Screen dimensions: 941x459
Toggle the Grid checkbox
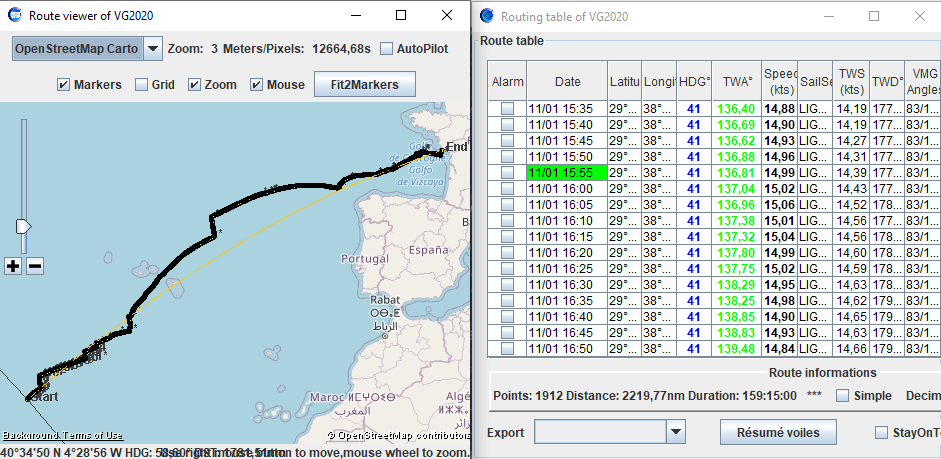coord(141,85)
